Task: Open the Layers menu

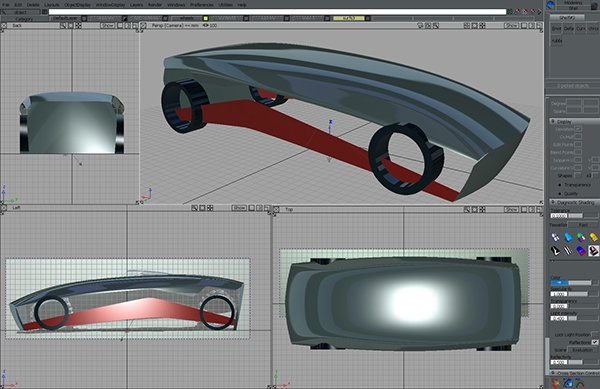Action: coord(136,5)
